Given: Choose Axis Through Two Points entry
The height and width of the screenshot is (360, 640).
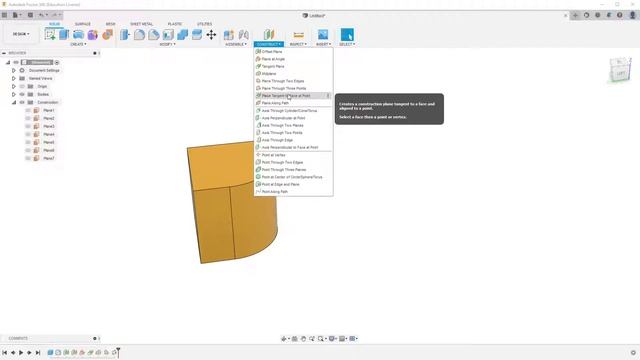Looking at the screenshot, I should (x=293, y=133).
